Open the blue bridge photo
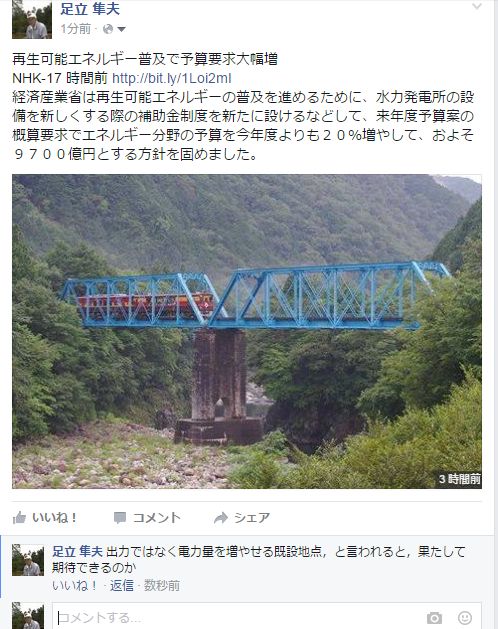The image size is (498, 629). click(247, 331)
